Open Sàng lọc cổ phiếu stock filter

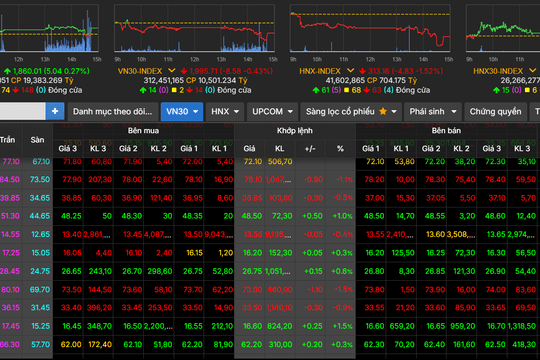point(351,111)
